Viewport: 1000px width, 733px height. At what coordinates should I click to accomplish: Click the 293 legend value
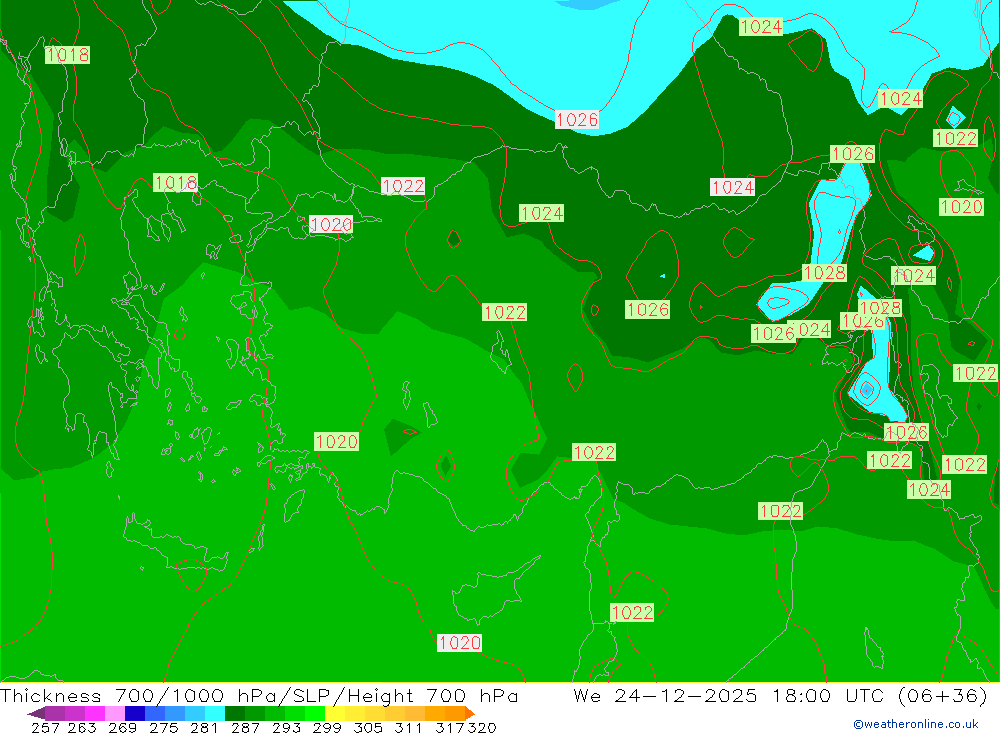click(x=286, y=727)
